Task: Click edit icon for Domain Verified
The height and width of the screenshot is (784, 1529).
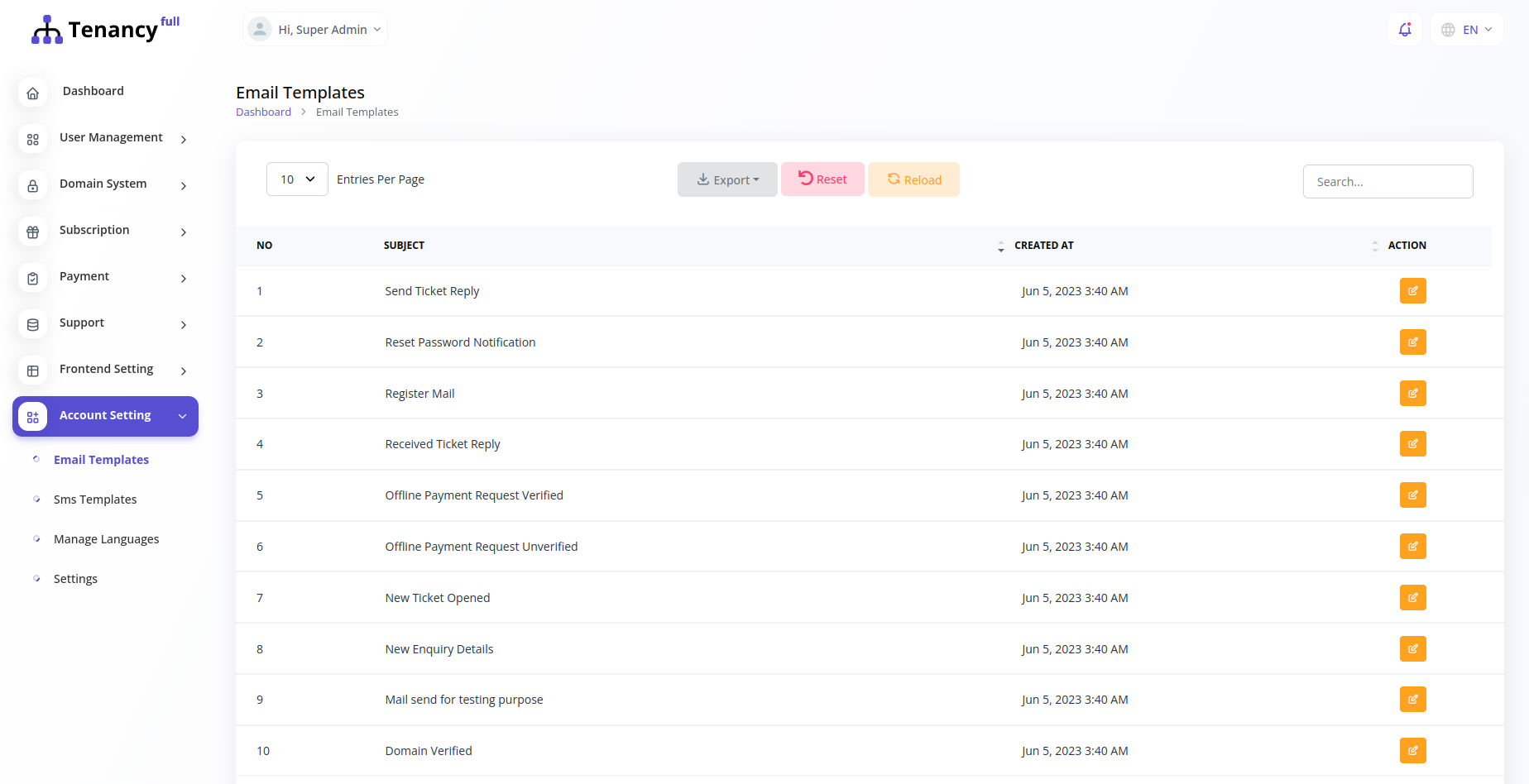Action: tap(1412, 751)
